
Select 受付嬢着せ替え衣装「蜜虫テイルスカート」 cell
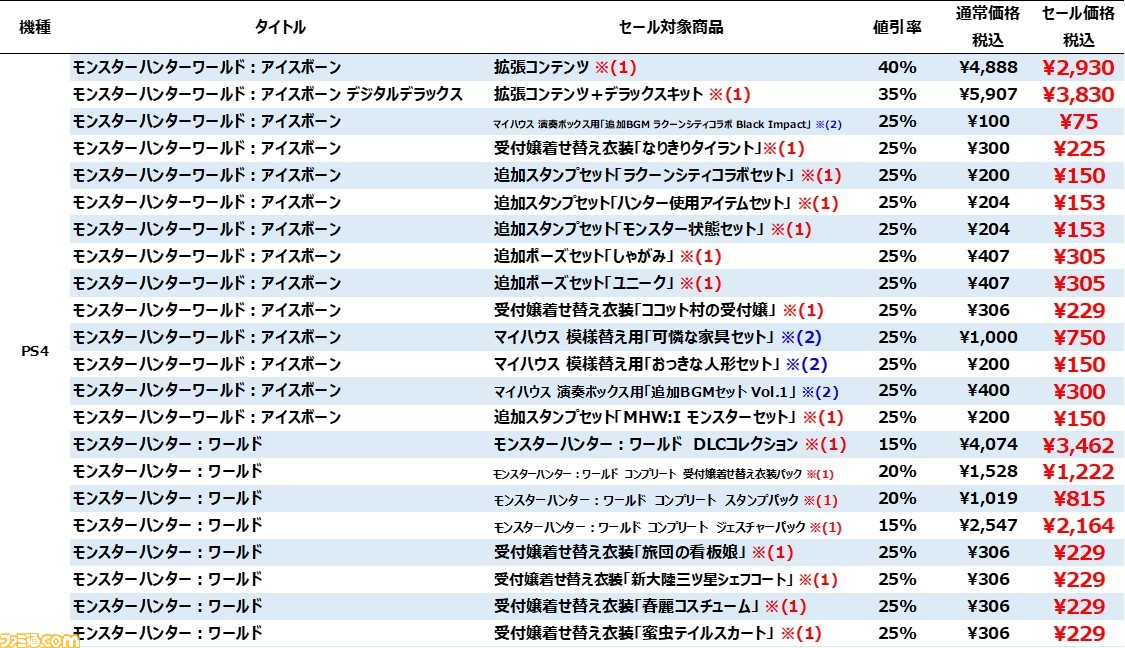pos(657,633)
